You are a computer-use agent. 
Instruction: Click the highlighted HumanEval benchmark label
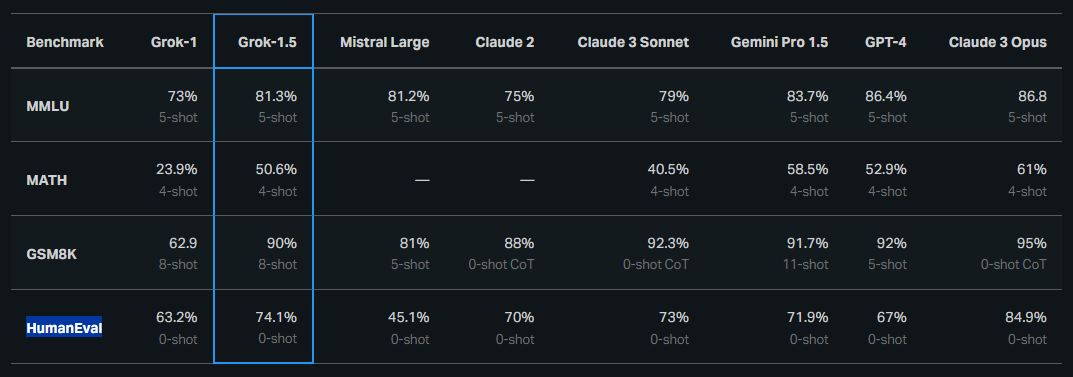(64, 328)
